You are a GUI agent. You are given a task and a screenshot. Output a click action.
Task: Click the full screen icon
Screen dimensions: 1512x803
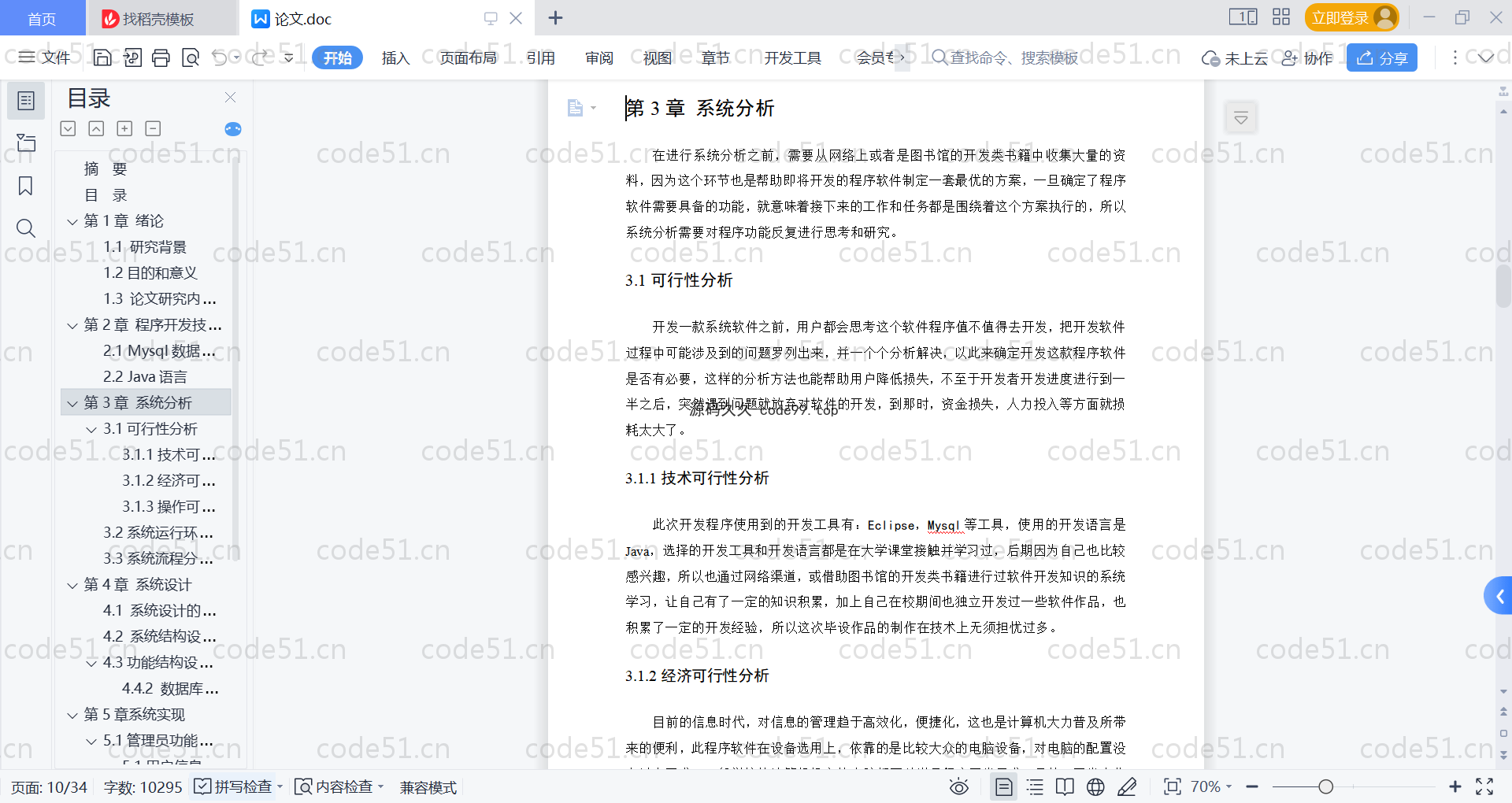[1484, 786]
